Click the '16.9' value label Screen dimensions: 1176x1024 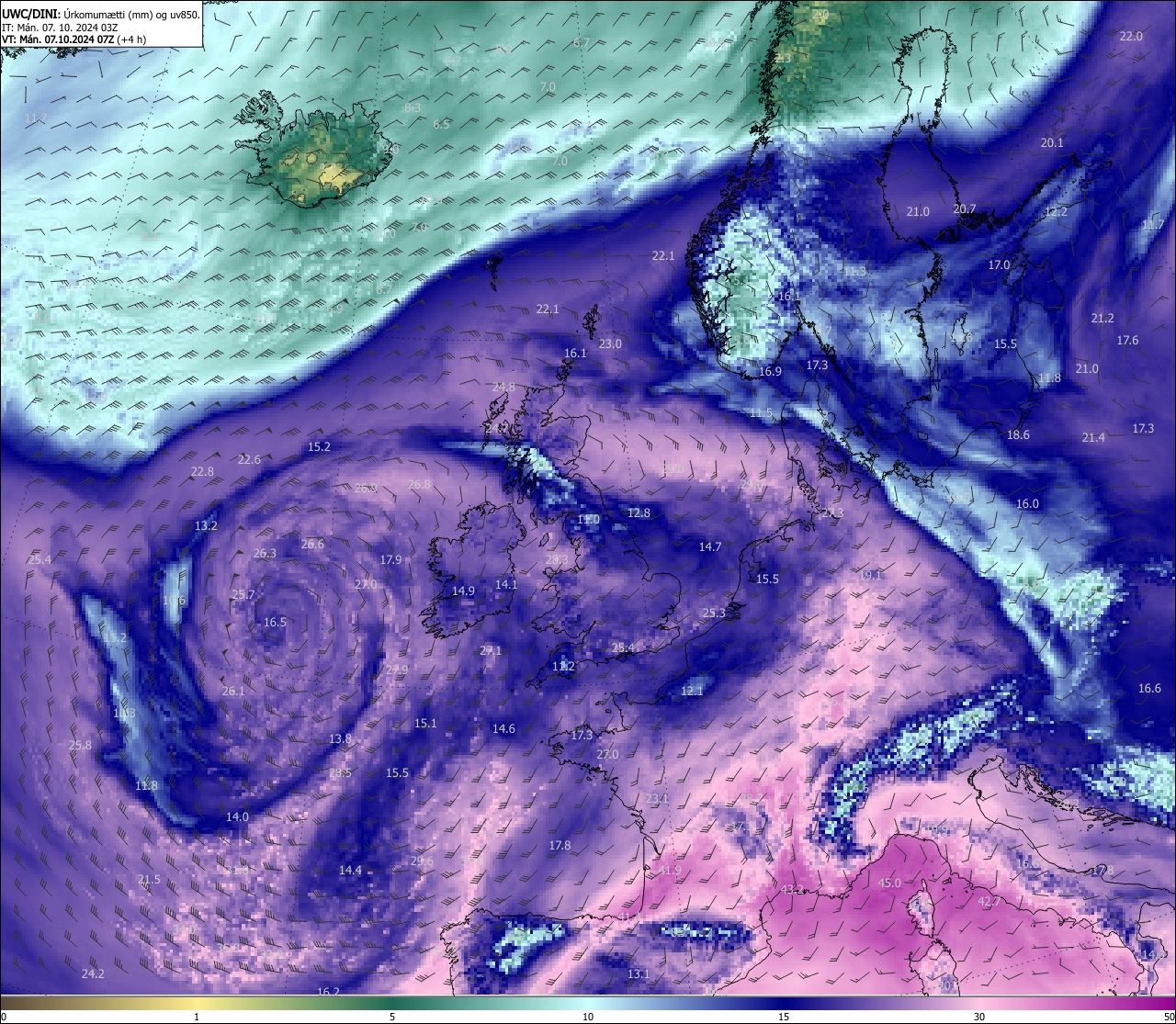point(770,371)
